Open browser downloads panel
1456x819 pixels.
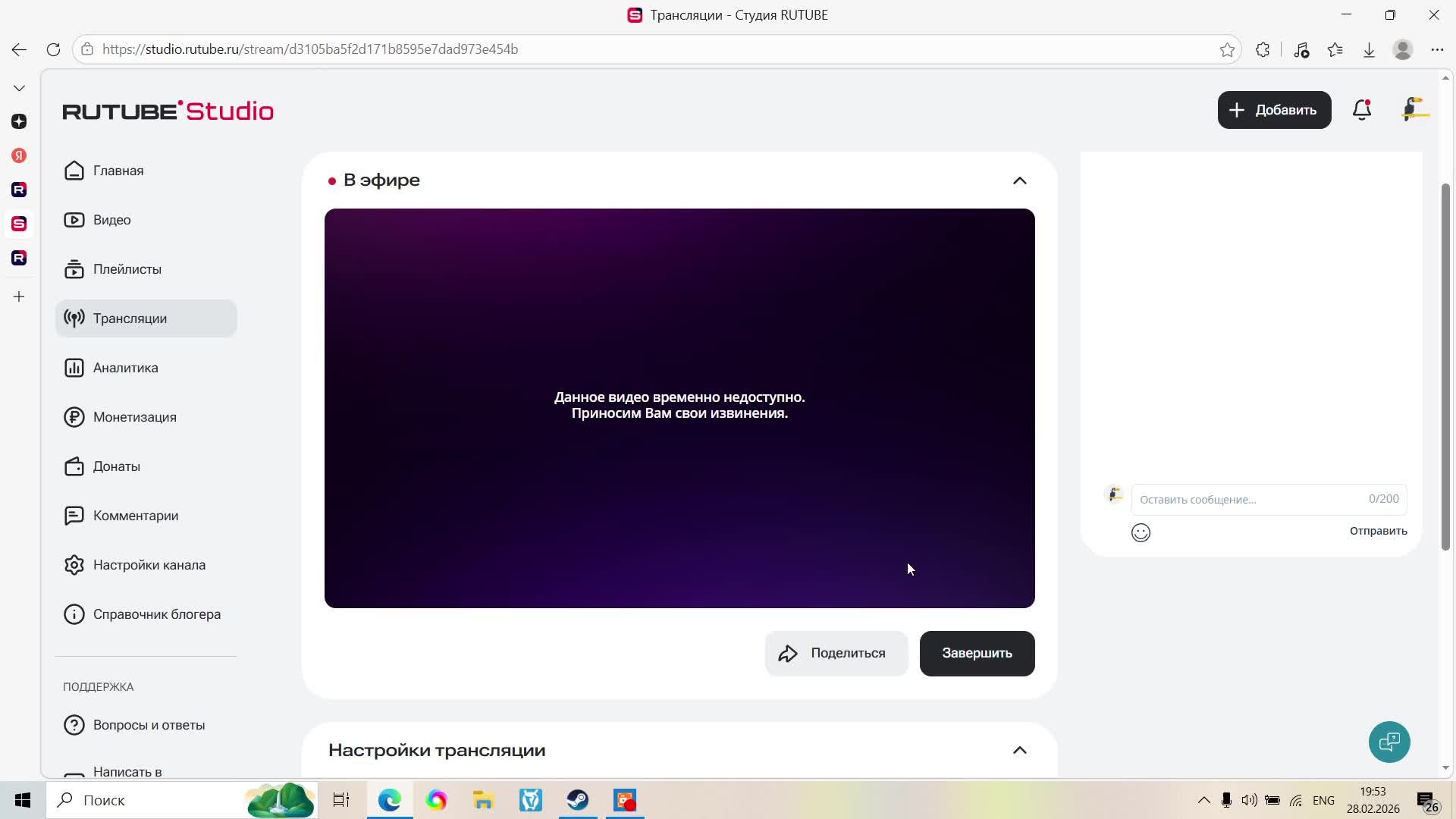point(1369,49)
